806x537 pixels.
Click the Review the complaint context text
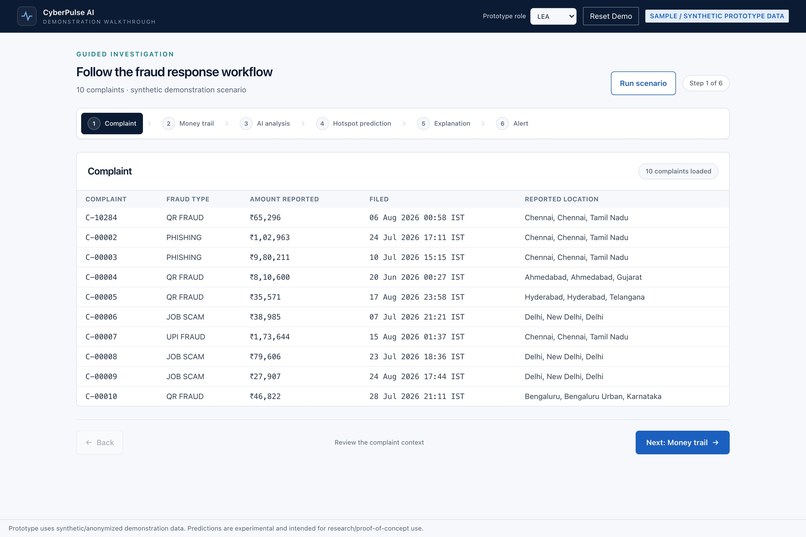pyautogui.click(x=379, y=442)
